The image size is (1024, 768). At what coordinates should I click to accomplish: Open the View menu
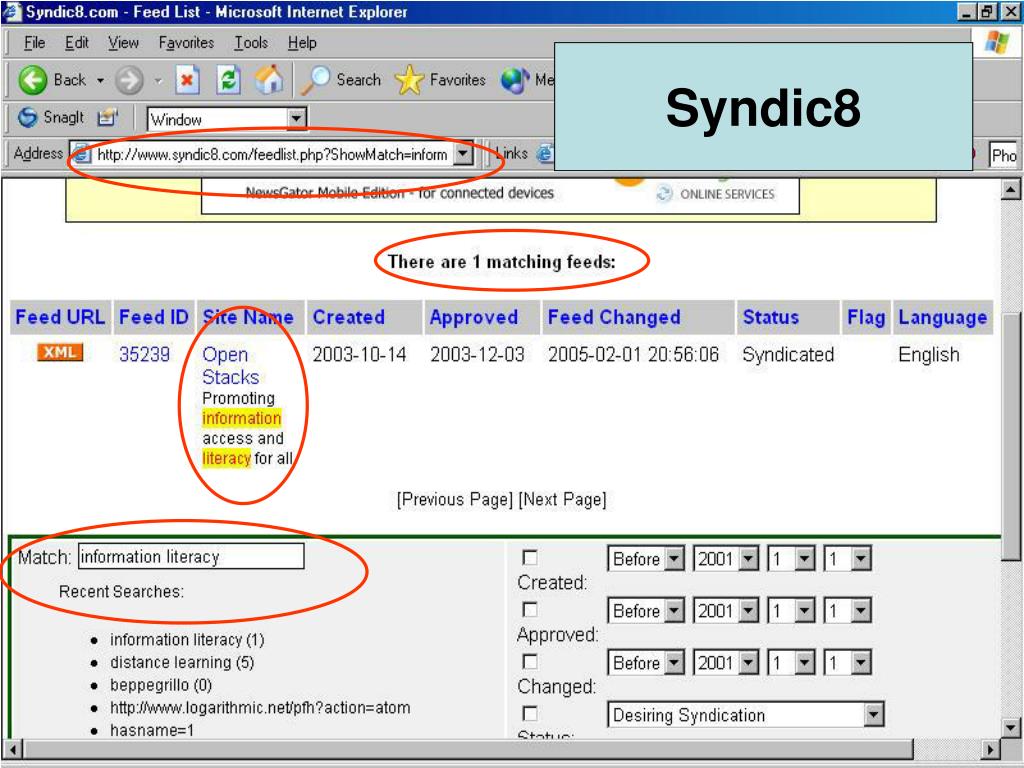click(x=123, y=43)
